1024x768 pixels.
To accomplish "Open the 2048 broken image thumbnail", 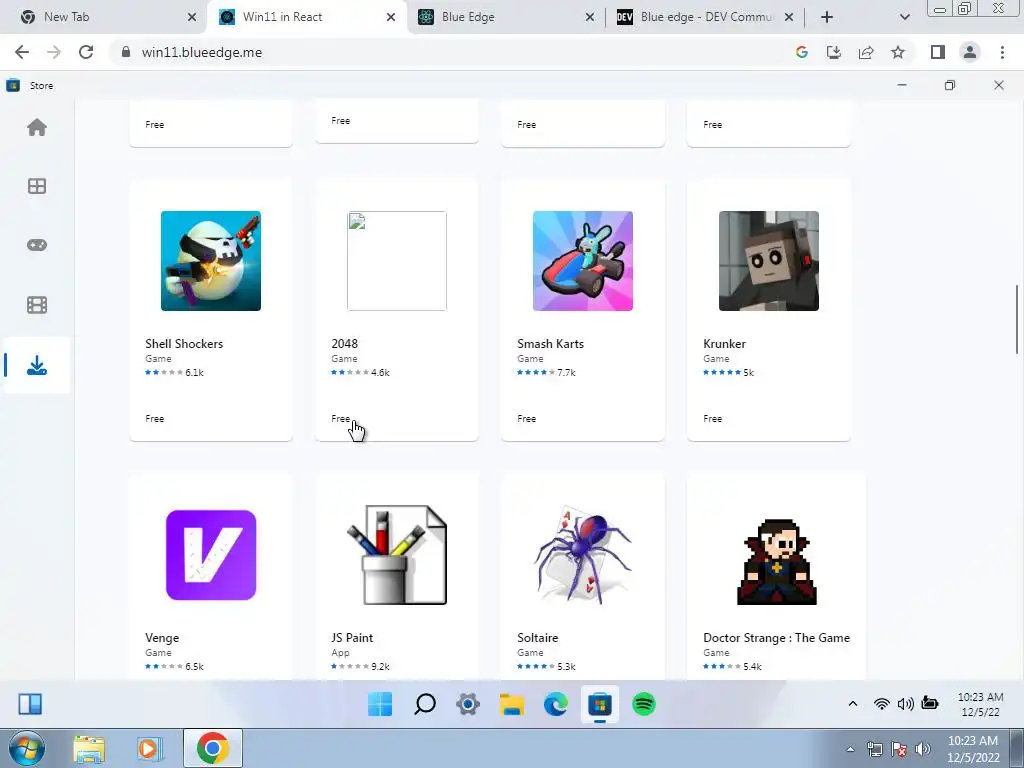I will point(397,261).
